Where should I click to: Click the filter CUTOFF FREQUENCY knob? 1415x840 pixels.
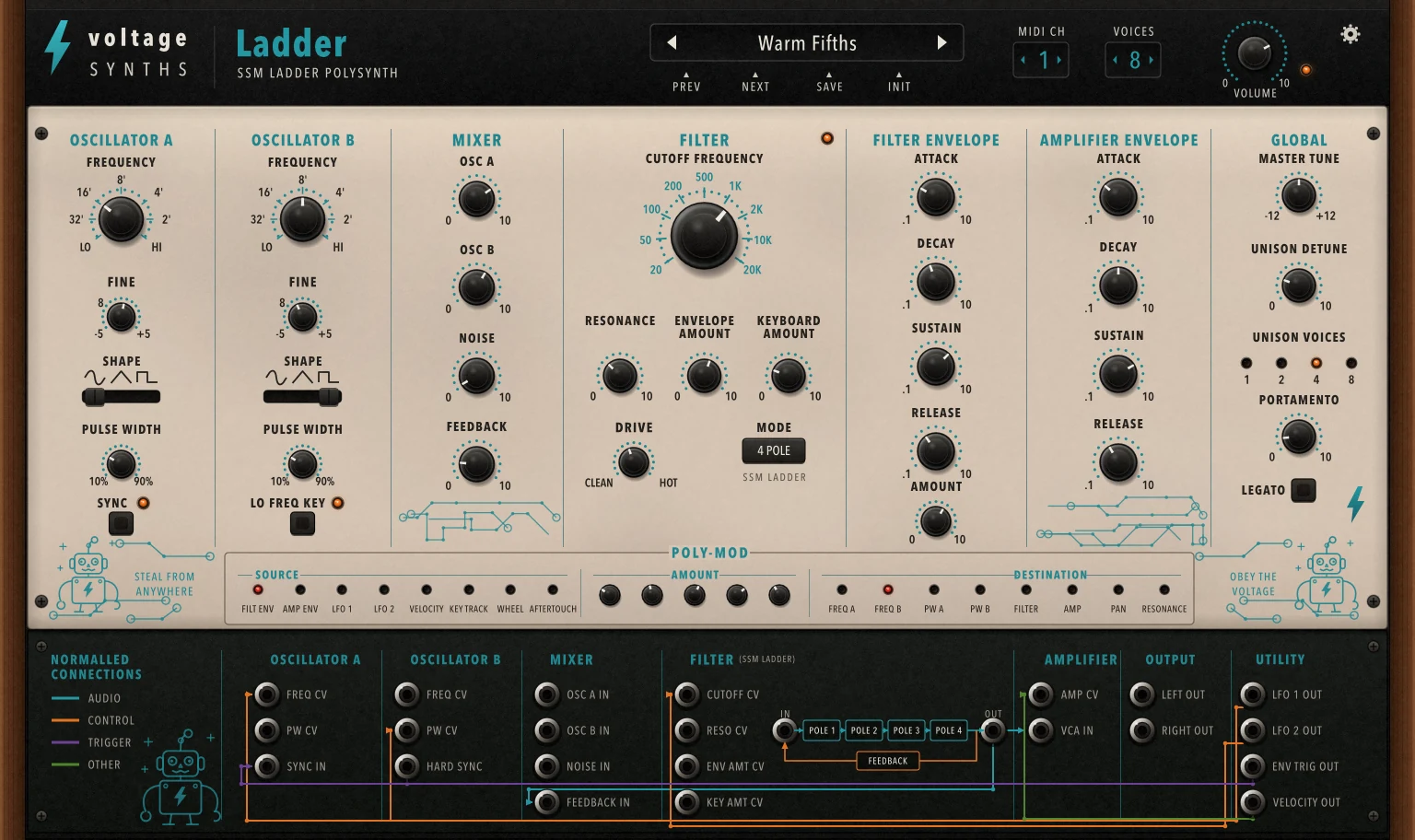(704, 235)
